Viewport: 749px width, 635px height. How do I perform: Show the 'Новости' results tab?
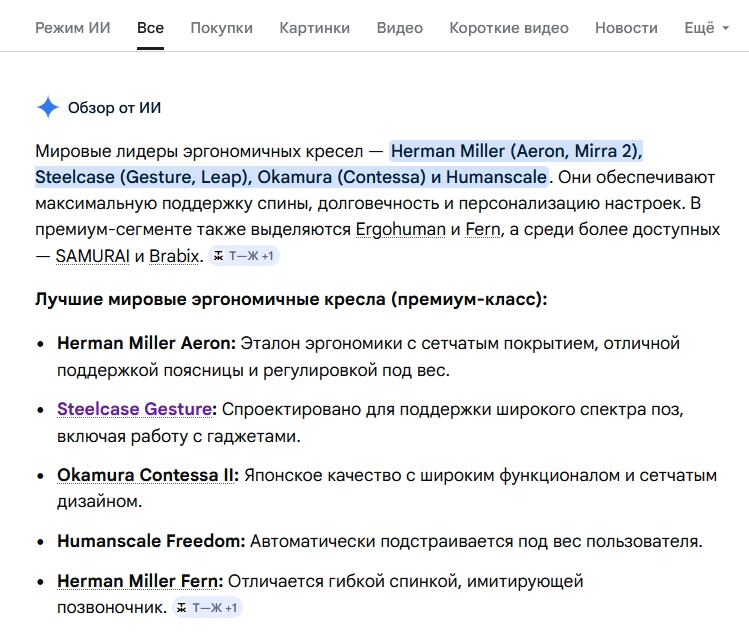pos(626,28)
